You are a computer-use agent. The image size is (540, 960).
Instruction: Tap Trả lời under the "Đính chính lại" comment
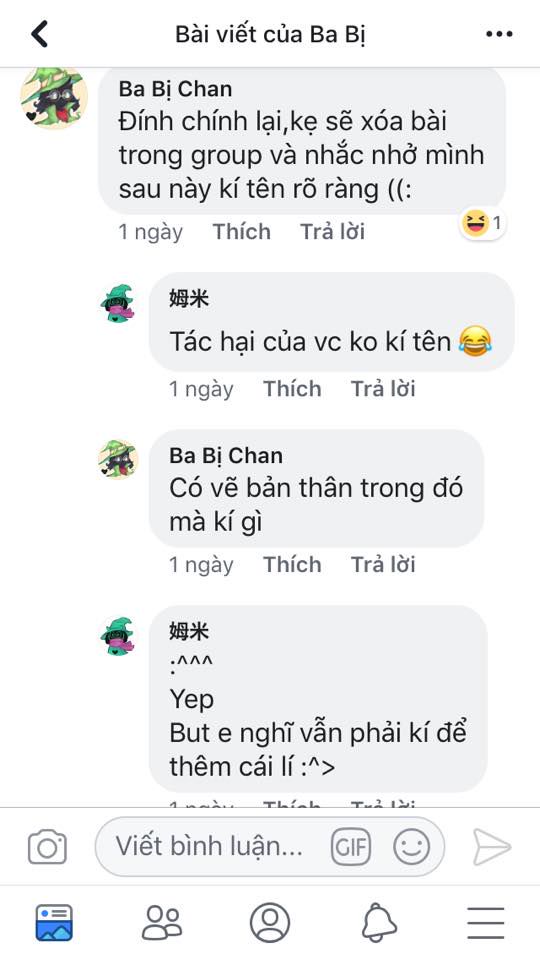pos(332,232)
